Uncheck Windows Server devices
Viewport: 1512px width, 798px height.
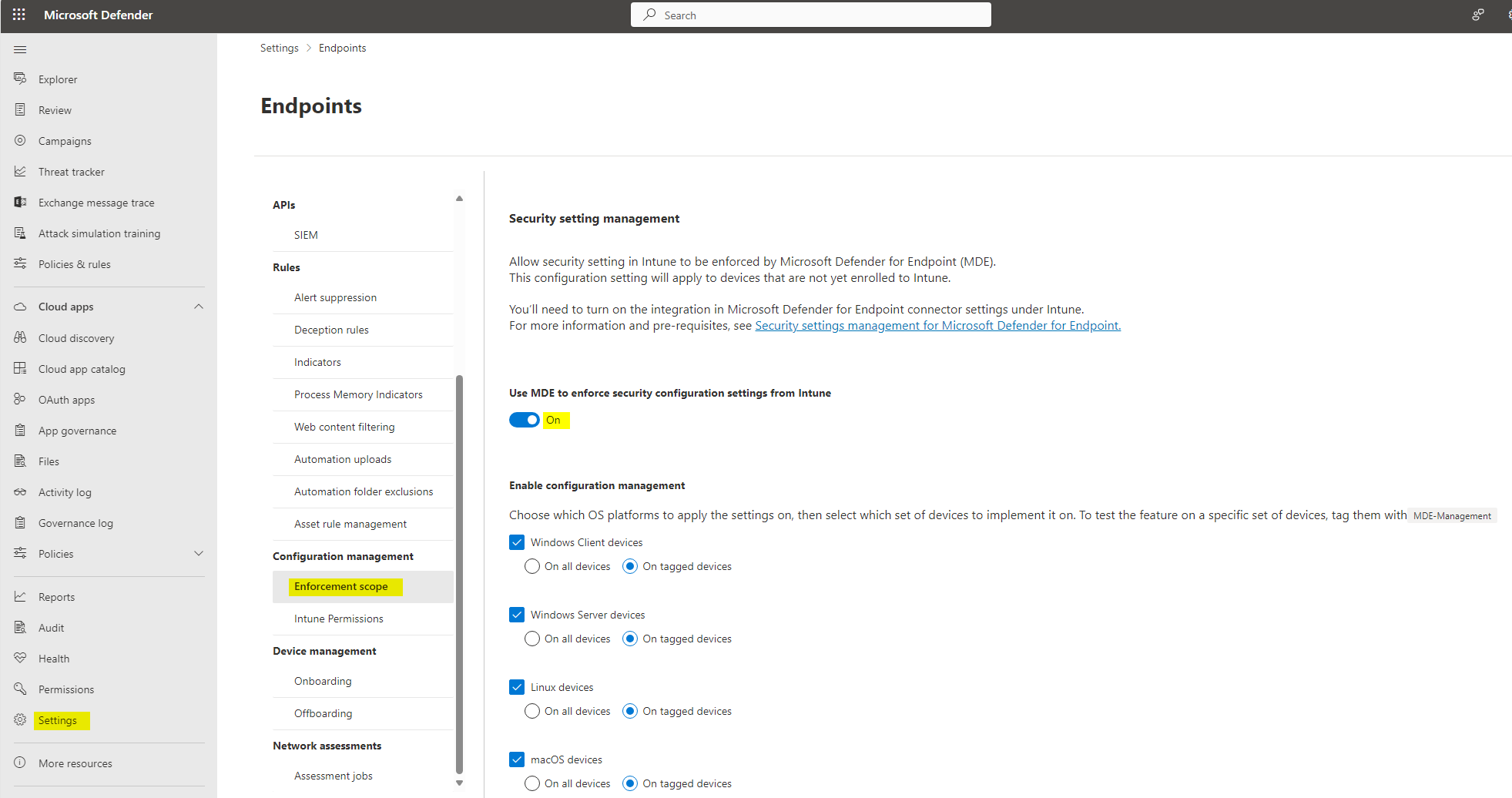tap(517, 614)
